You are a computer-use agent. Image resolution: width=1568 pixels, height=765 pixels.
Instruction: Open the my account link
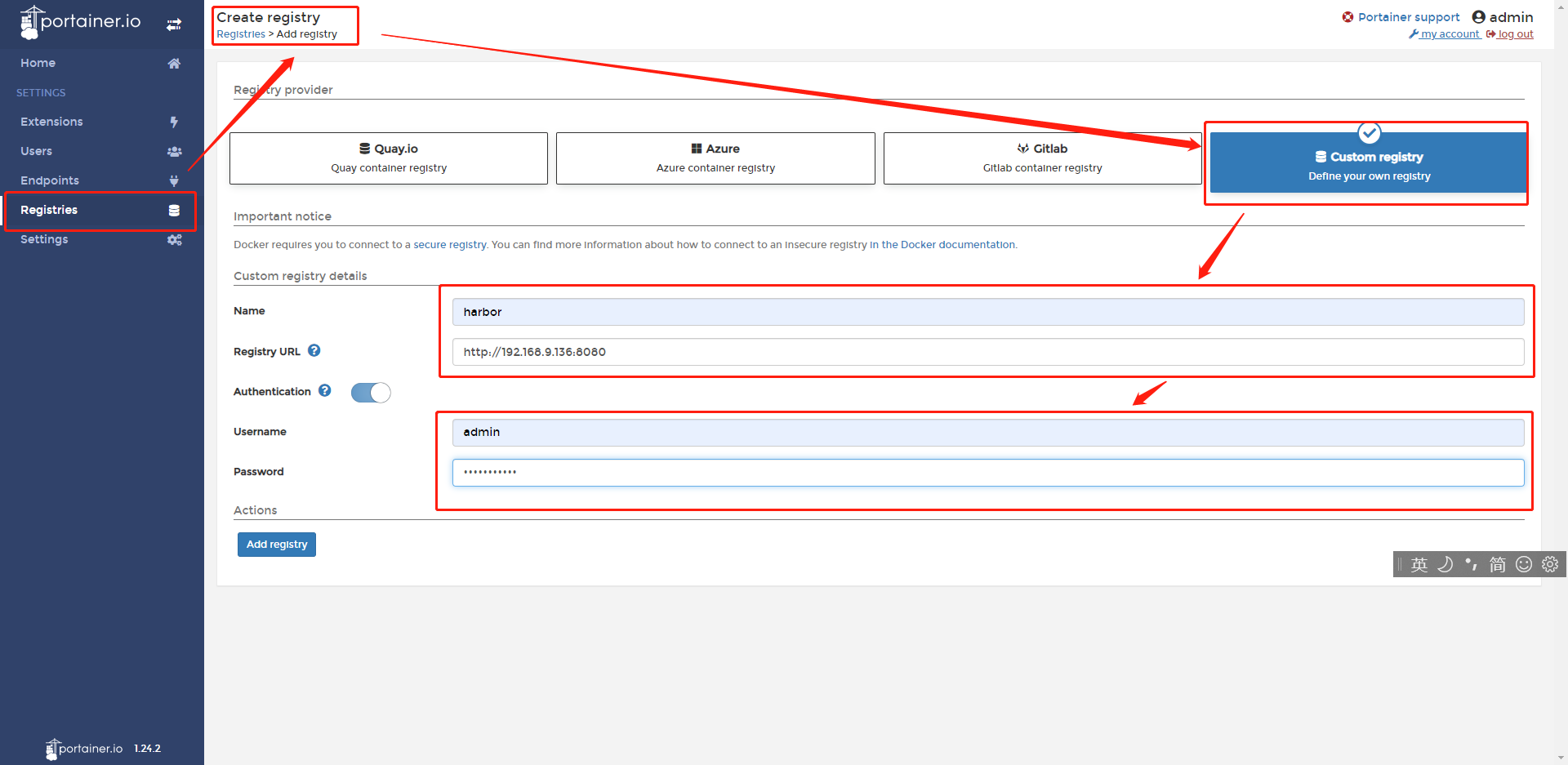coord(1445,34)
